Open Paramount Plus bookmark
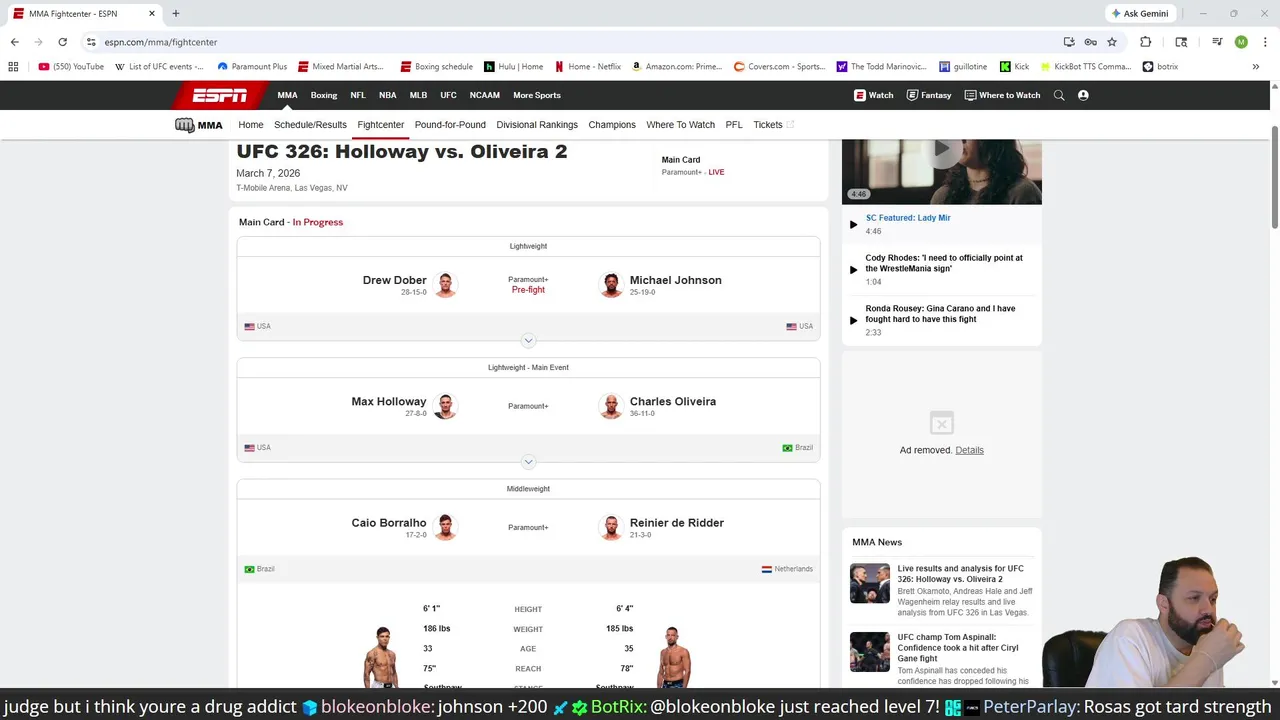 point(252,67)
